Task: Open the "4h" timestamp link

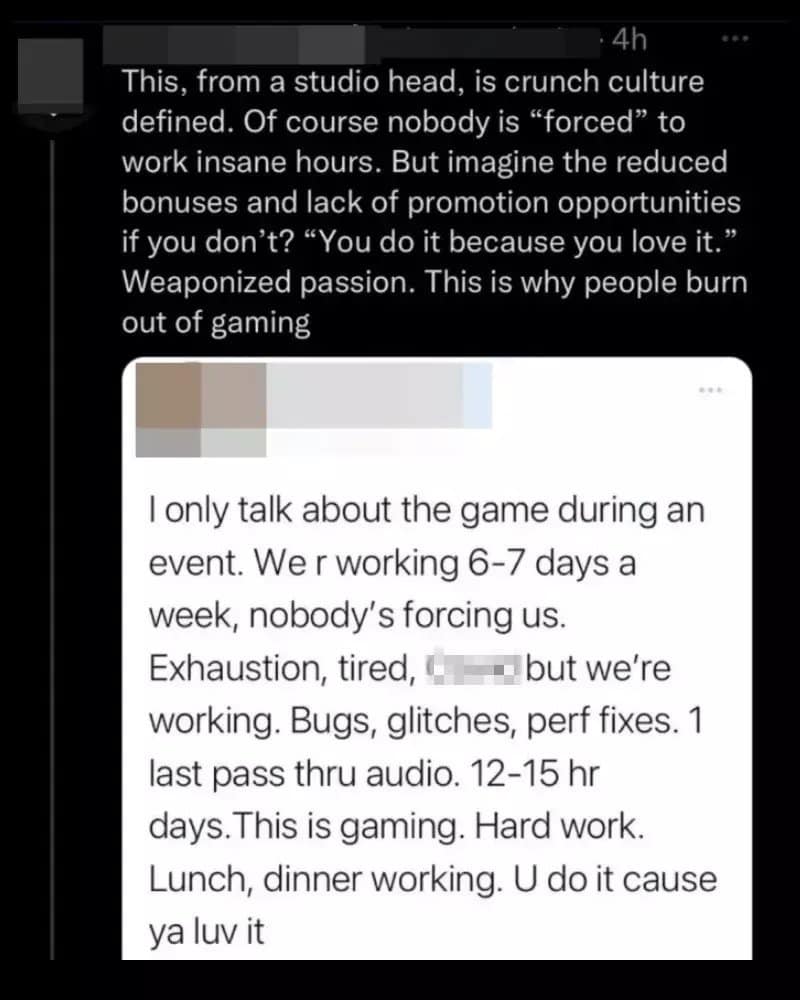Action: click(x=628, y=41)
